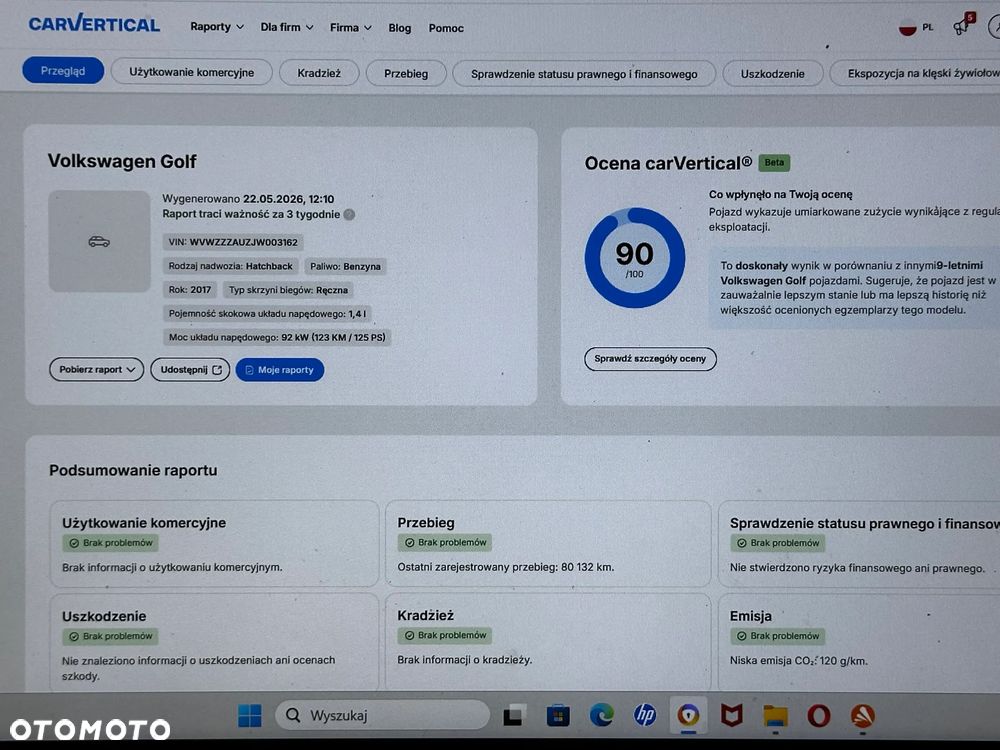Click the search magnifier in taskbar
The height and width of the screenshot is (750, 1000).
(x=293, y=715)
